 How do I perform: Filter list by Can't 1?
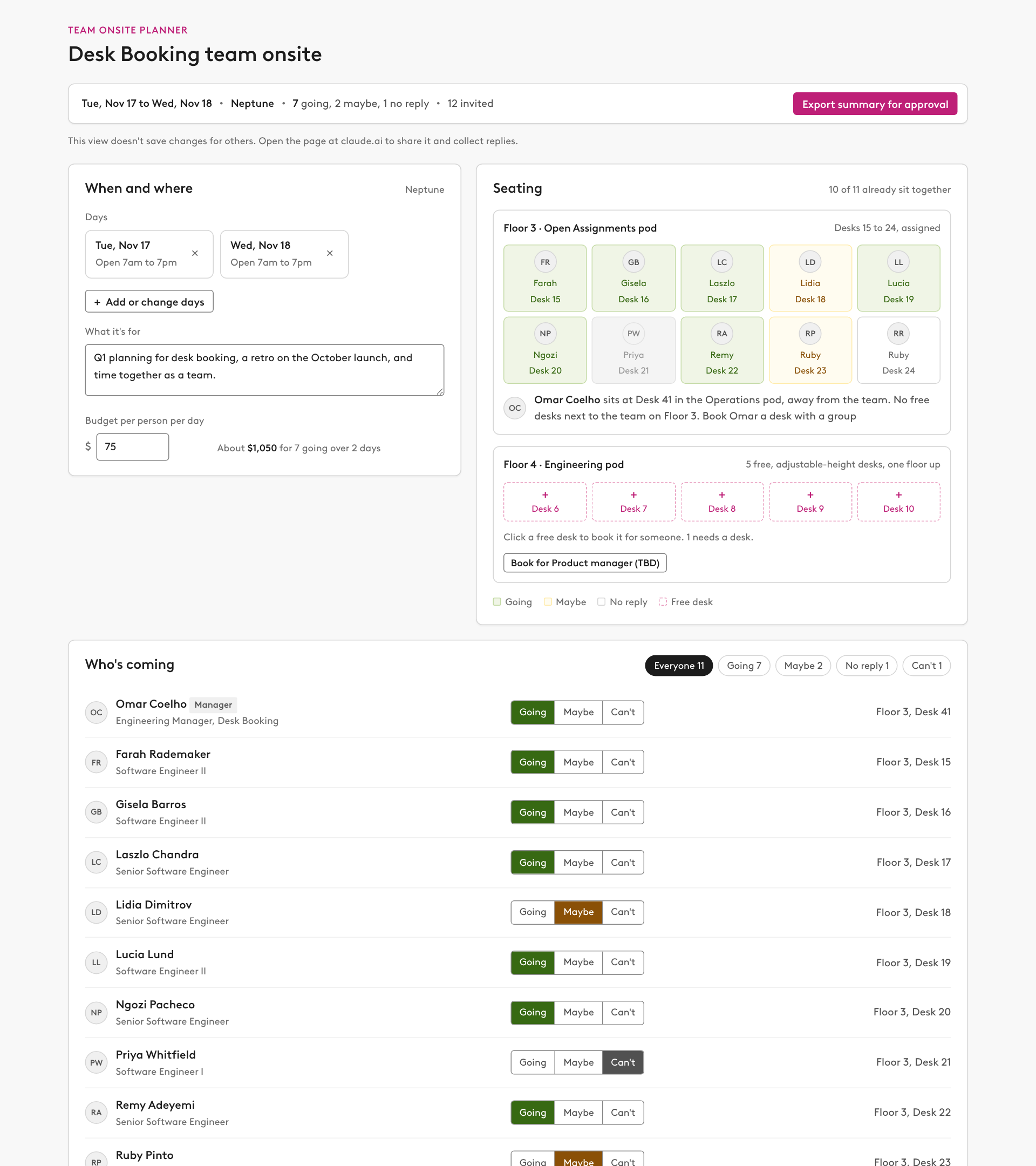[x=926, y=666]
